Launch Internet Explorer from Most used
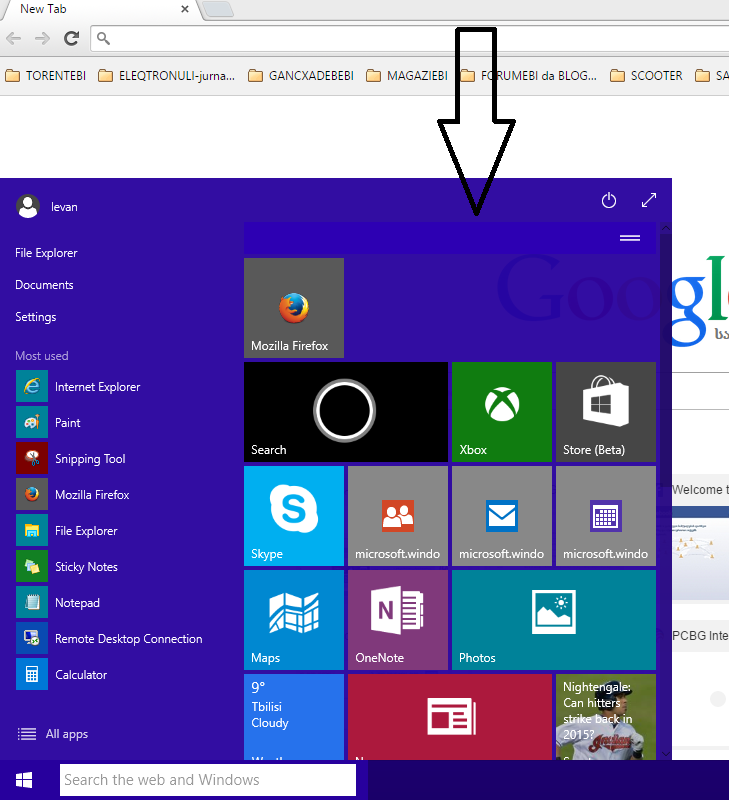This screenshot has height=800, width=729. tap(78, 387)
